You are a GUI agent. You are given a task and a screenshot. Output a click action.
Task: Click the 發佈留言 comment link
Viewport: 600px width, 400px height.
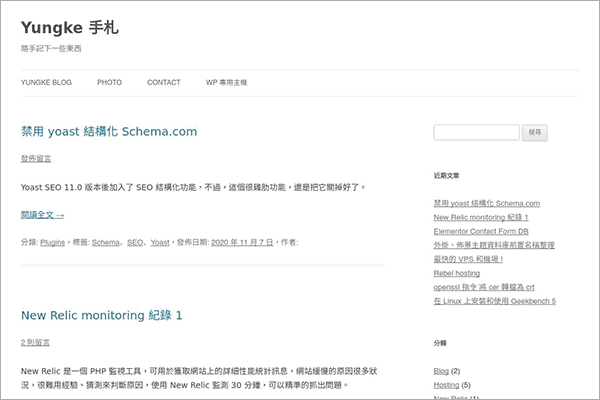click(x=36, y=158)
